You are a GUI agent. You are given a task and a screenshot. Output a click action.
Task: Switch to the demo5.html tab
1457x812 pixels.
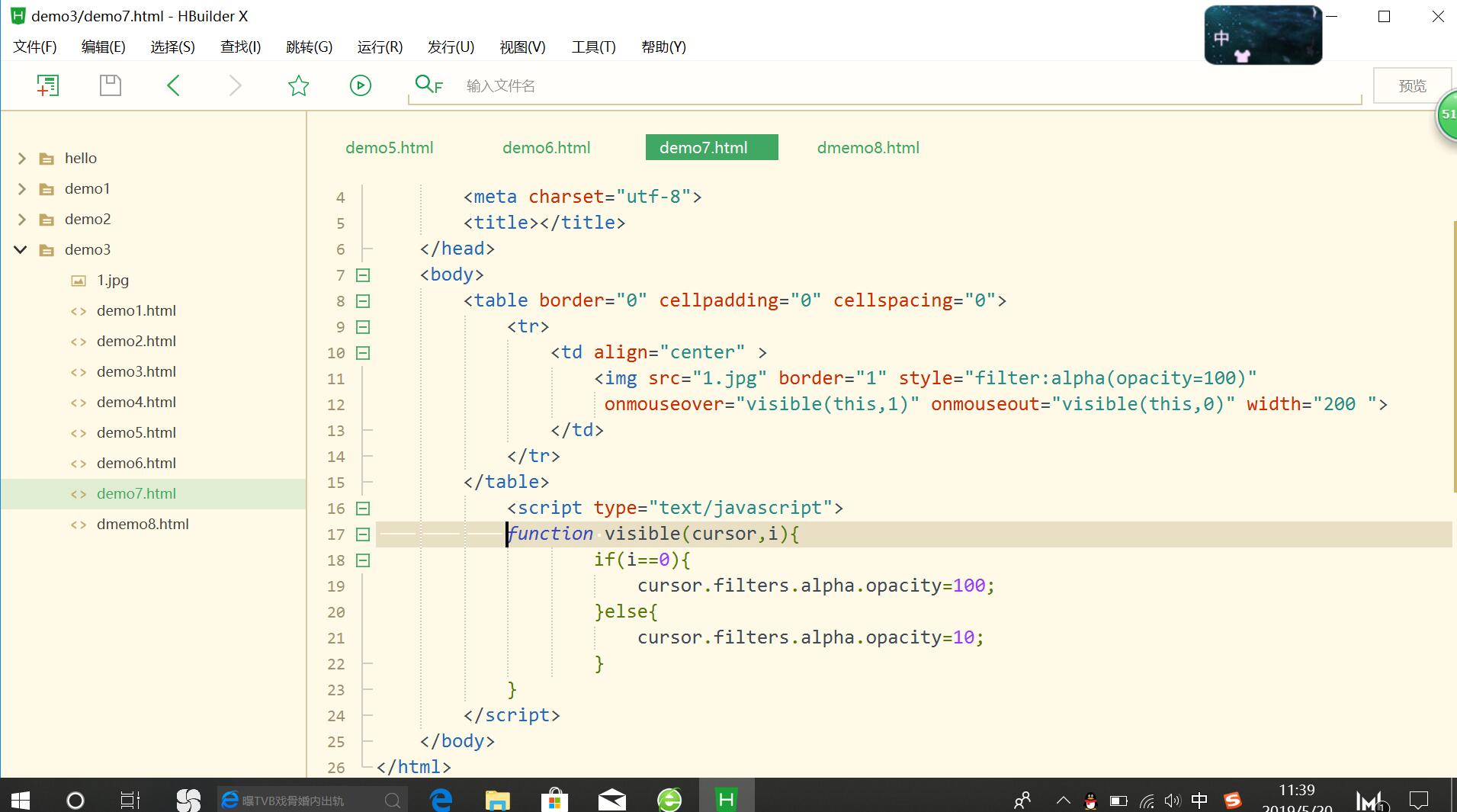389,148
